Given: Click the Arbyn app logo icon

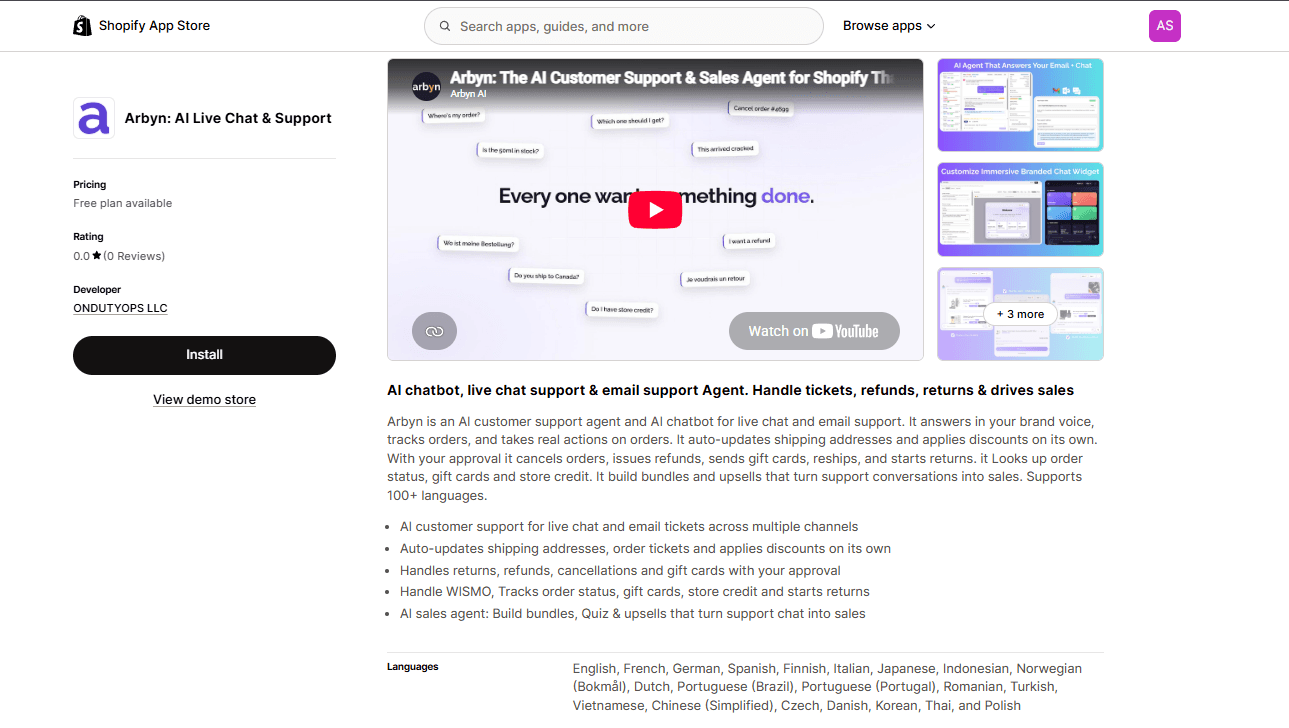Looking at the screenshot, I should click(x=94, y=118).
